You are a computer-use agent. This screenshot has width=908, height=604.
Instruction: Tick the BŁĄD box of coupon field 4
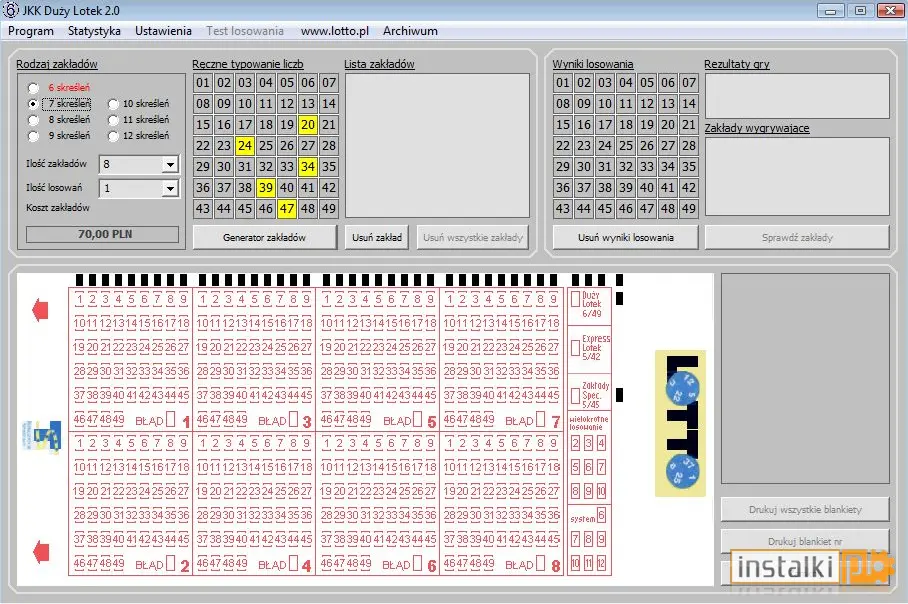pos(294,563)
